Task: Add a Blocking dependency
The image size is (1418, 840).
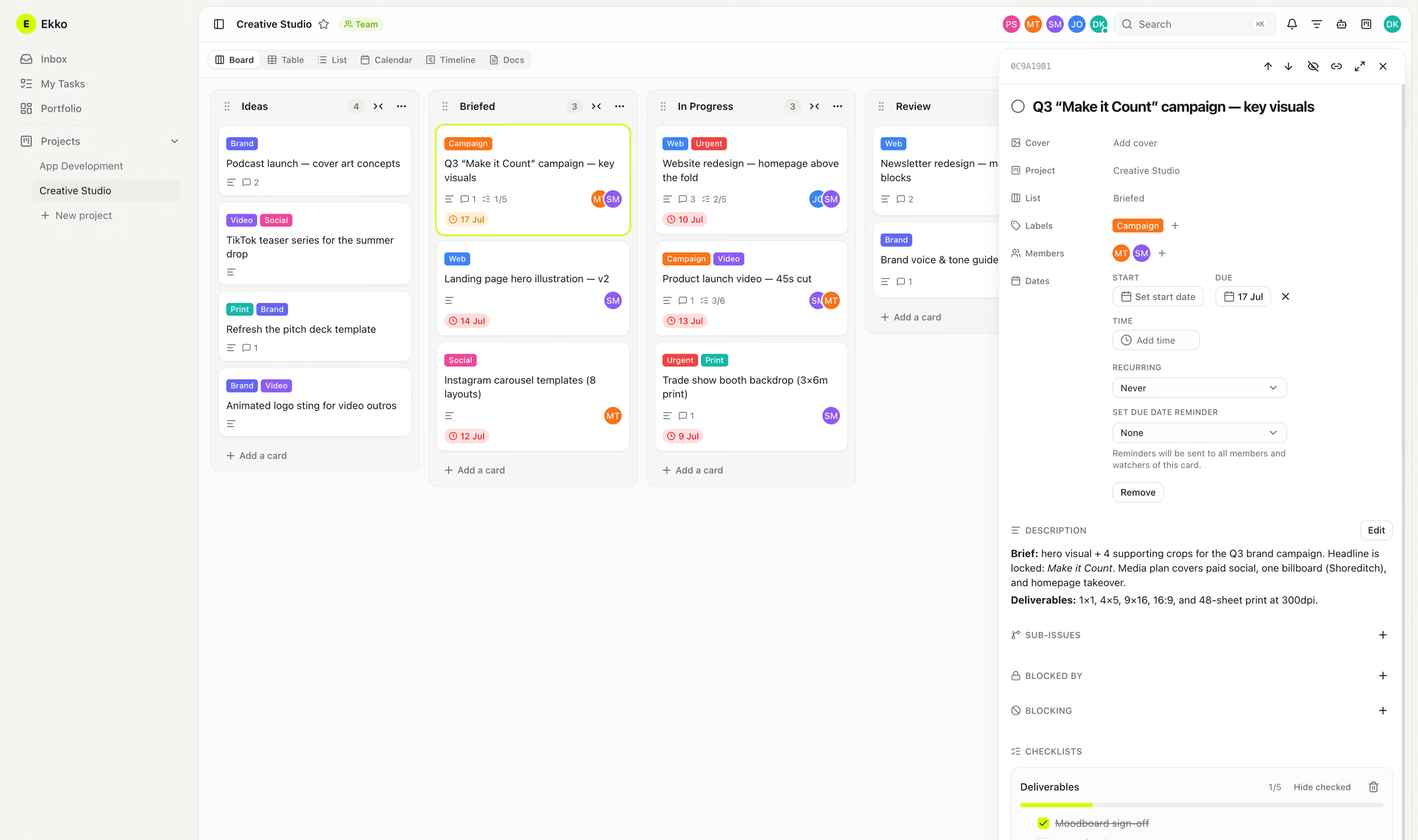Action: pyautogui.click(x=1383, y=711)
